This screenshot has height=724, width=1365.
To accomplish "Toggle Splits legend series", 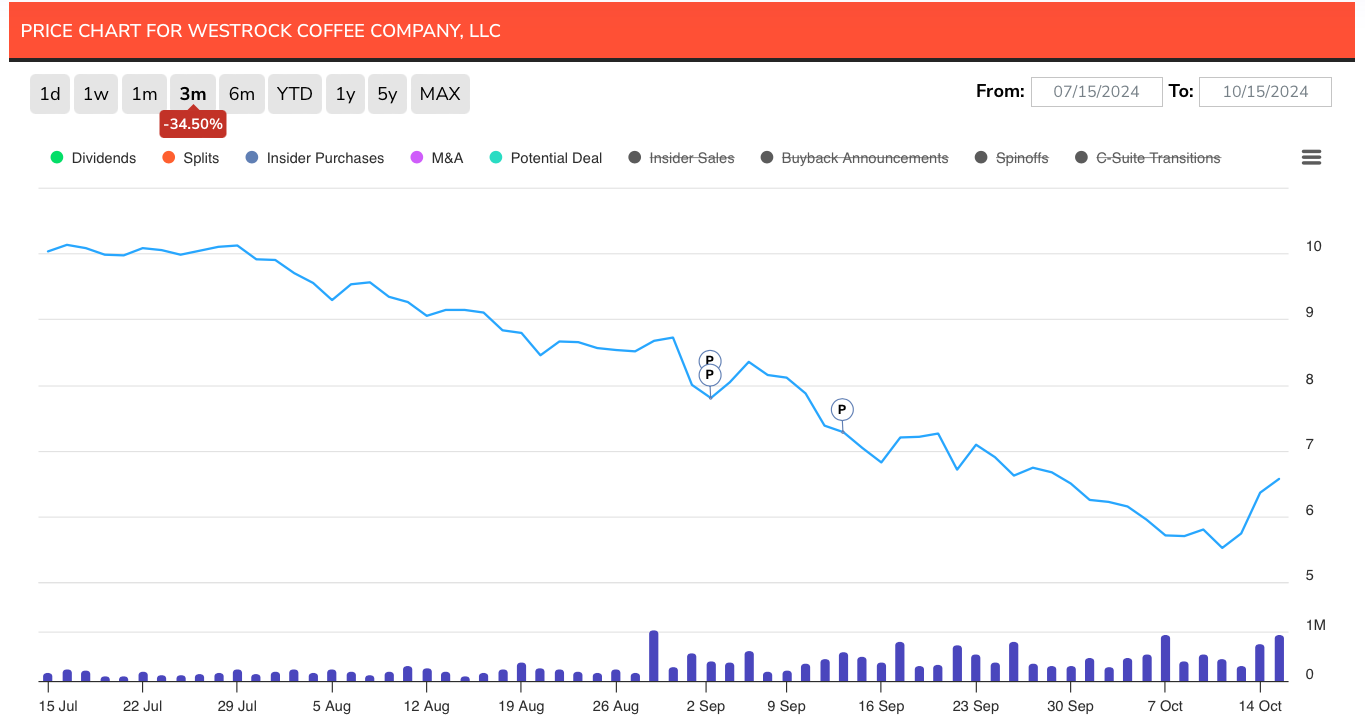I will (190, 158).
